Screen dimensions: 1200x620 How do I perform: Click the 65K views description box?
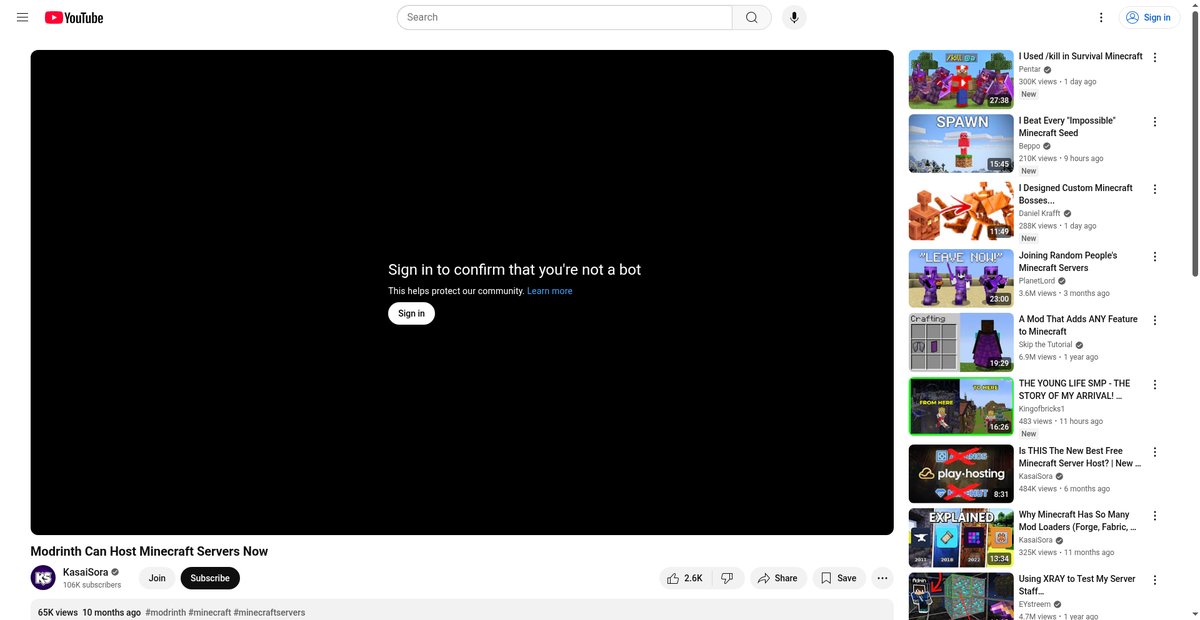click(x=462, y=610)
